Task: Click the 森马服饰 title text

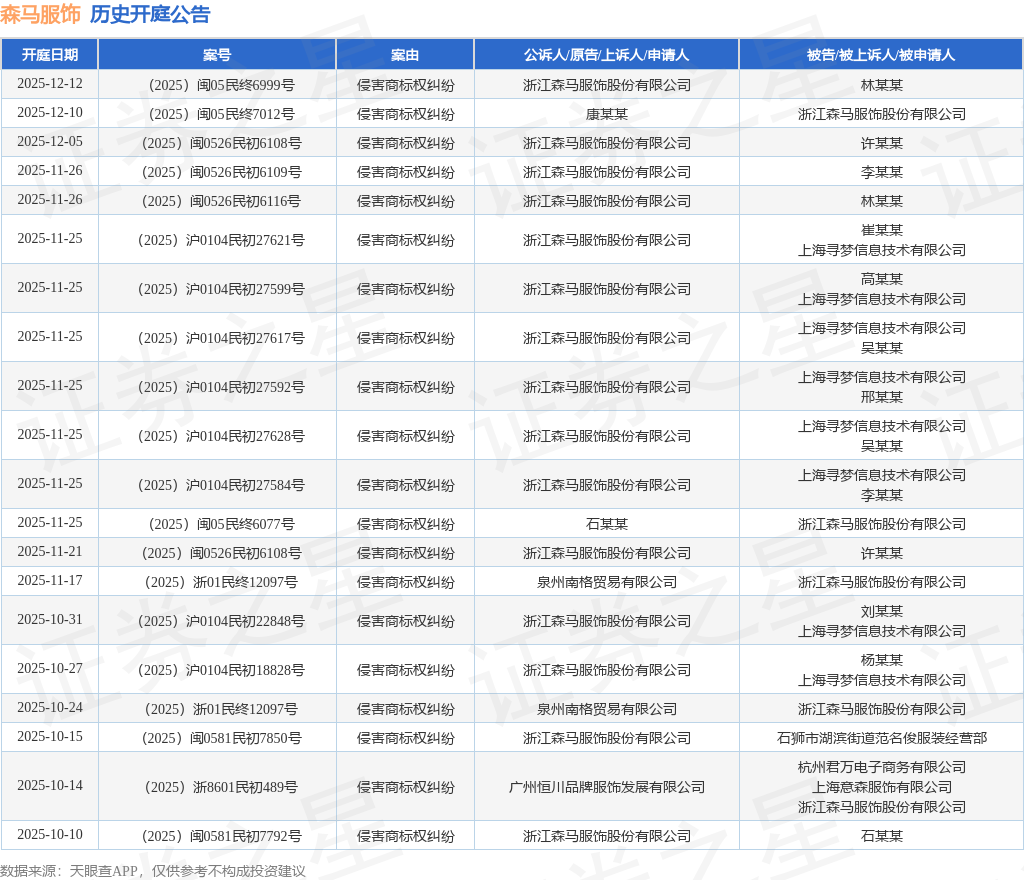Action: point(40,14)
